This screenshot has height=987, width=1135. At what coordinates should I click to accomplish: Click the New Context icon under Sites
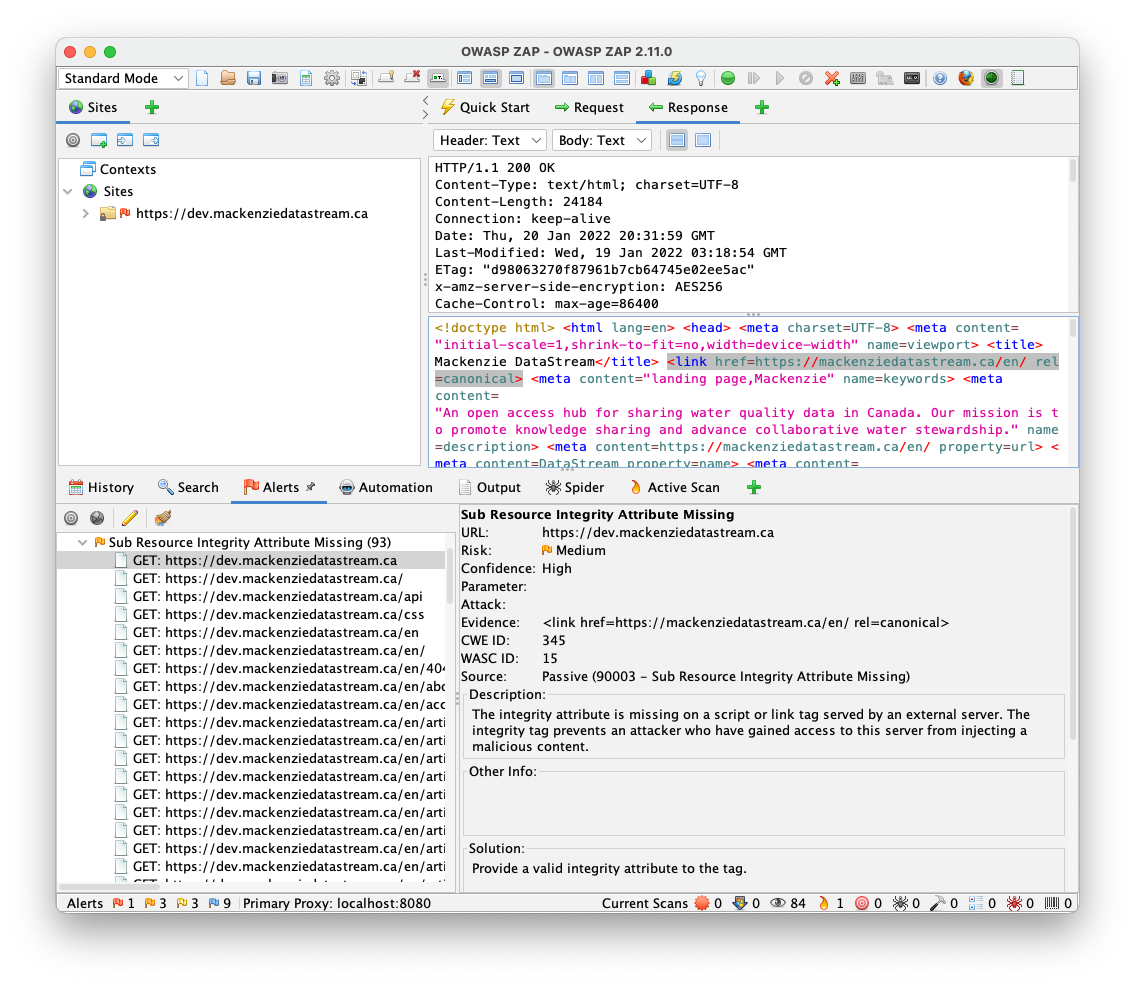pos(99,140)
